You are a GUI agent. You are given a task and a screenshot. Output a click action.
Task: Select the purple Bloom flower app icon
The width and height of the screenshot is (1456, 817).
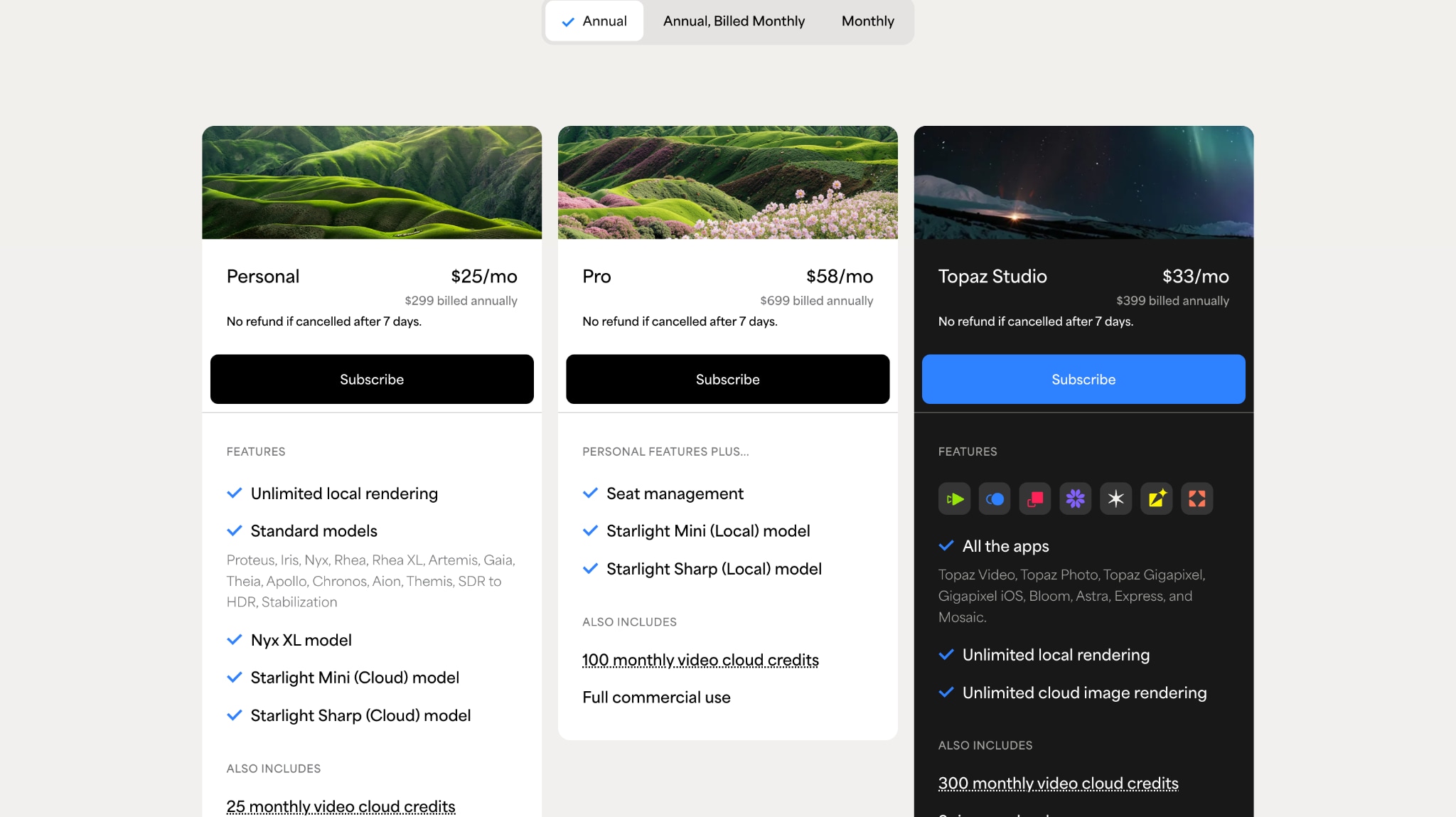[x=1075, y=498]
